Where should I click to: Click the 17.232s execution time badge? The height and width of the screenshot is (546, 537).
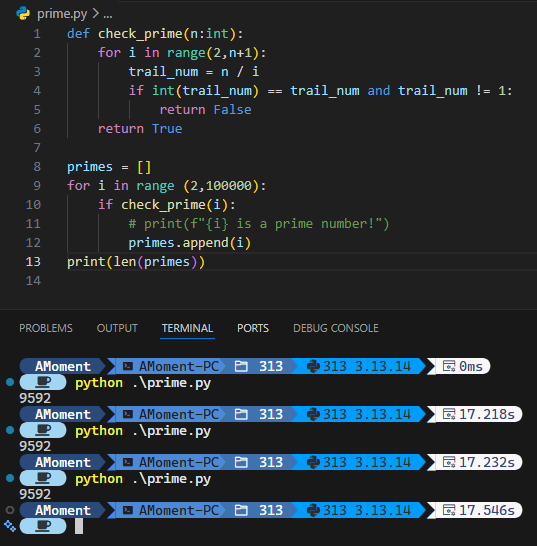[x=478, y=462]
